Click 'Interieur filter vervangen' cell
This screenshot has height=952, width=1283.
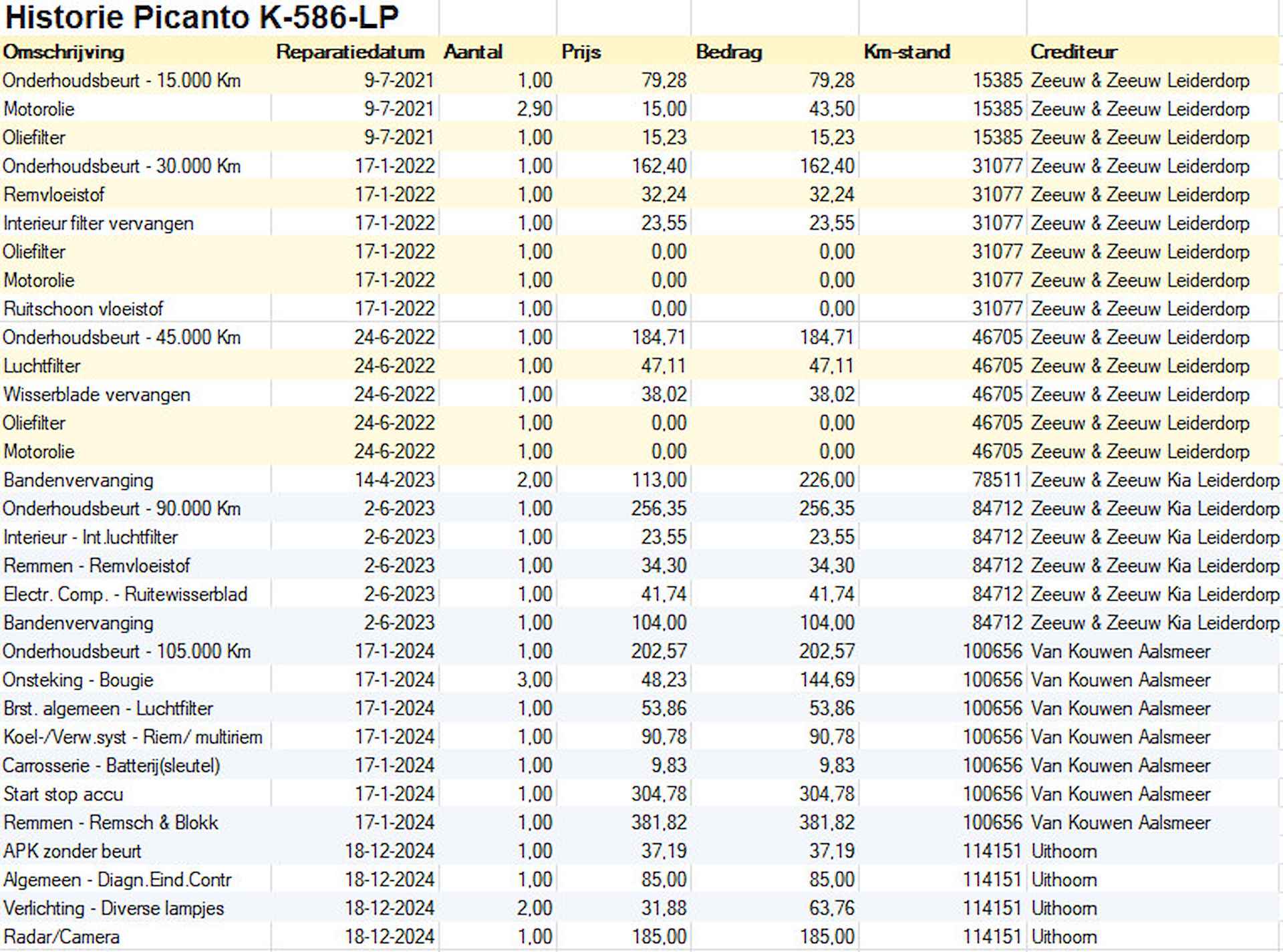[x=98, y=223]
